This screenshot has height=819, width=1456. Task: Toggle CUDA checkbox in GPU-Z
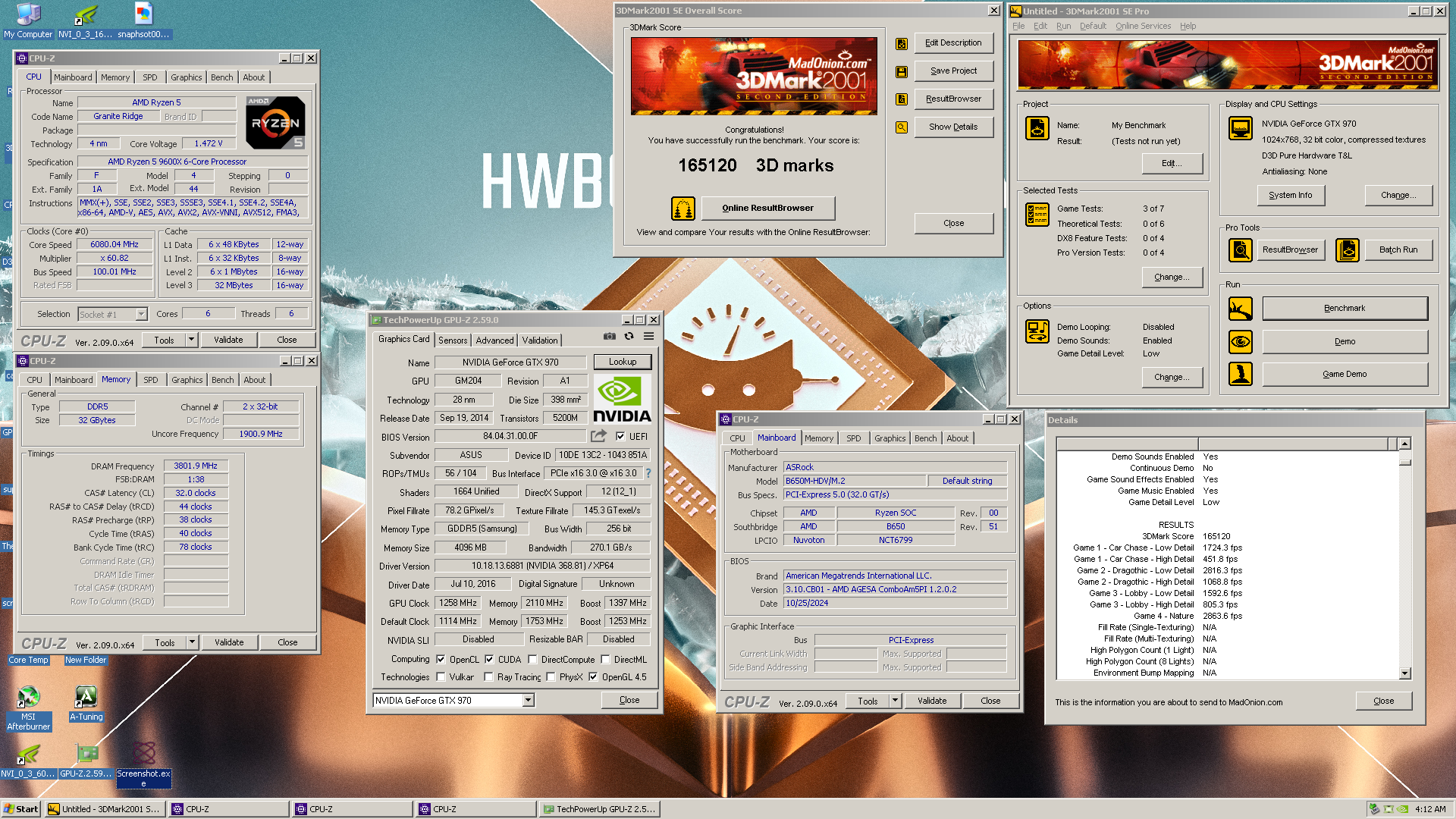(489, 660)
